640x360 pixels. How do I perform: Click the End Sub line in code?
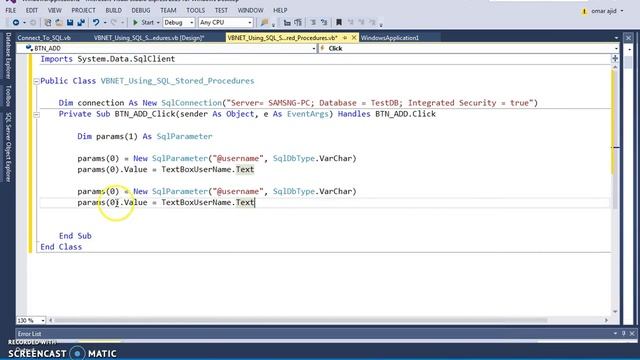pyautogui.click(x=75, y=236)
